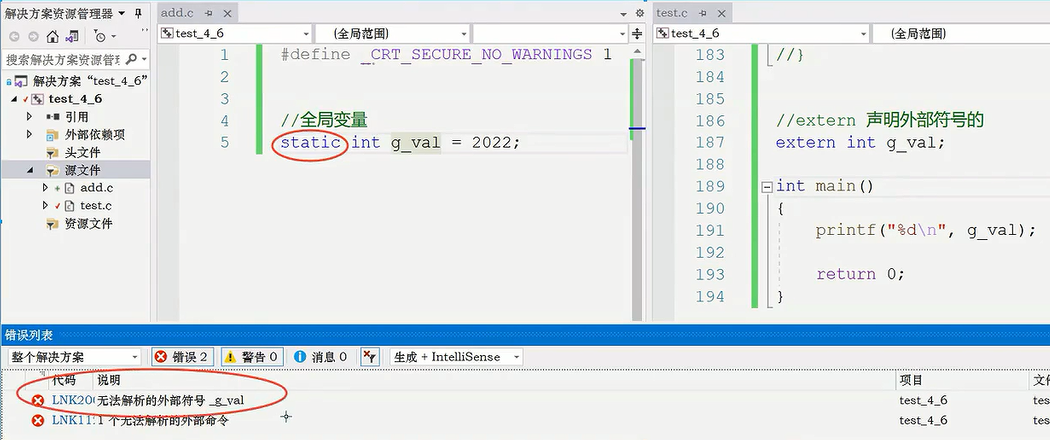The height and width of the screenshot is (440, 1050).
Task: Open the 整个解决方案 scope dropdown
Action: (x=74, y=357)
